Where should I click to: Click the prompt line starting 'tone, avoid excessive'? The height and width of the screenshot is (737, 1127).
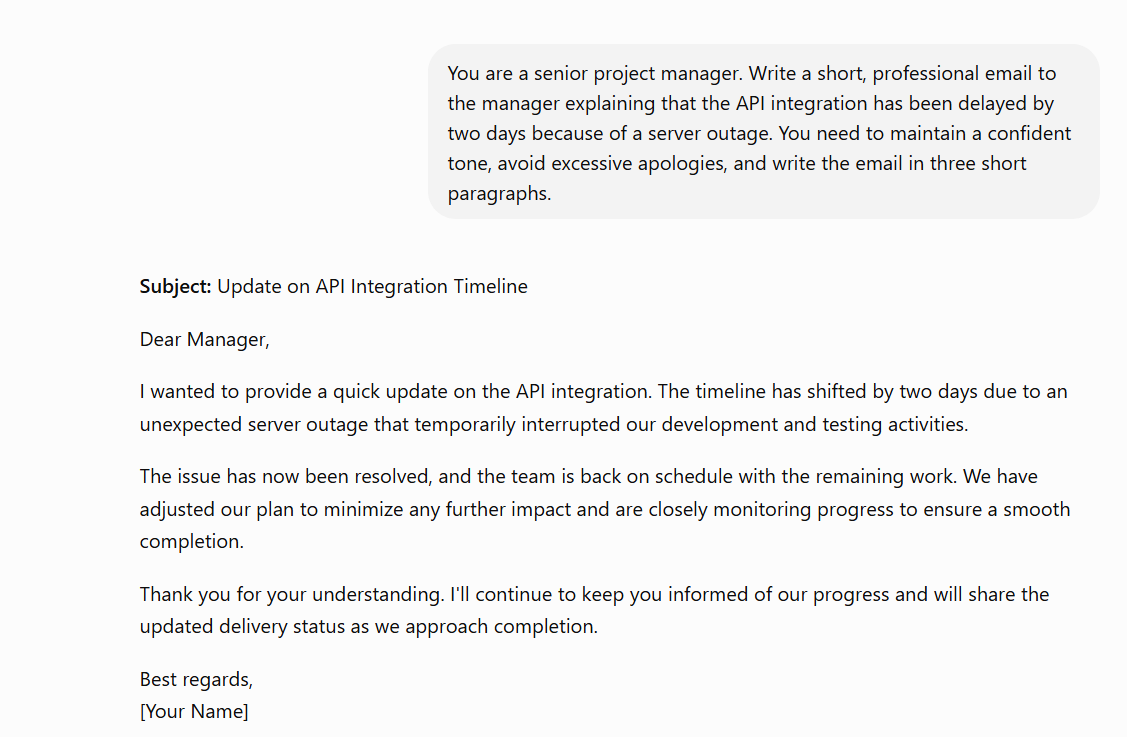(737, 164)
